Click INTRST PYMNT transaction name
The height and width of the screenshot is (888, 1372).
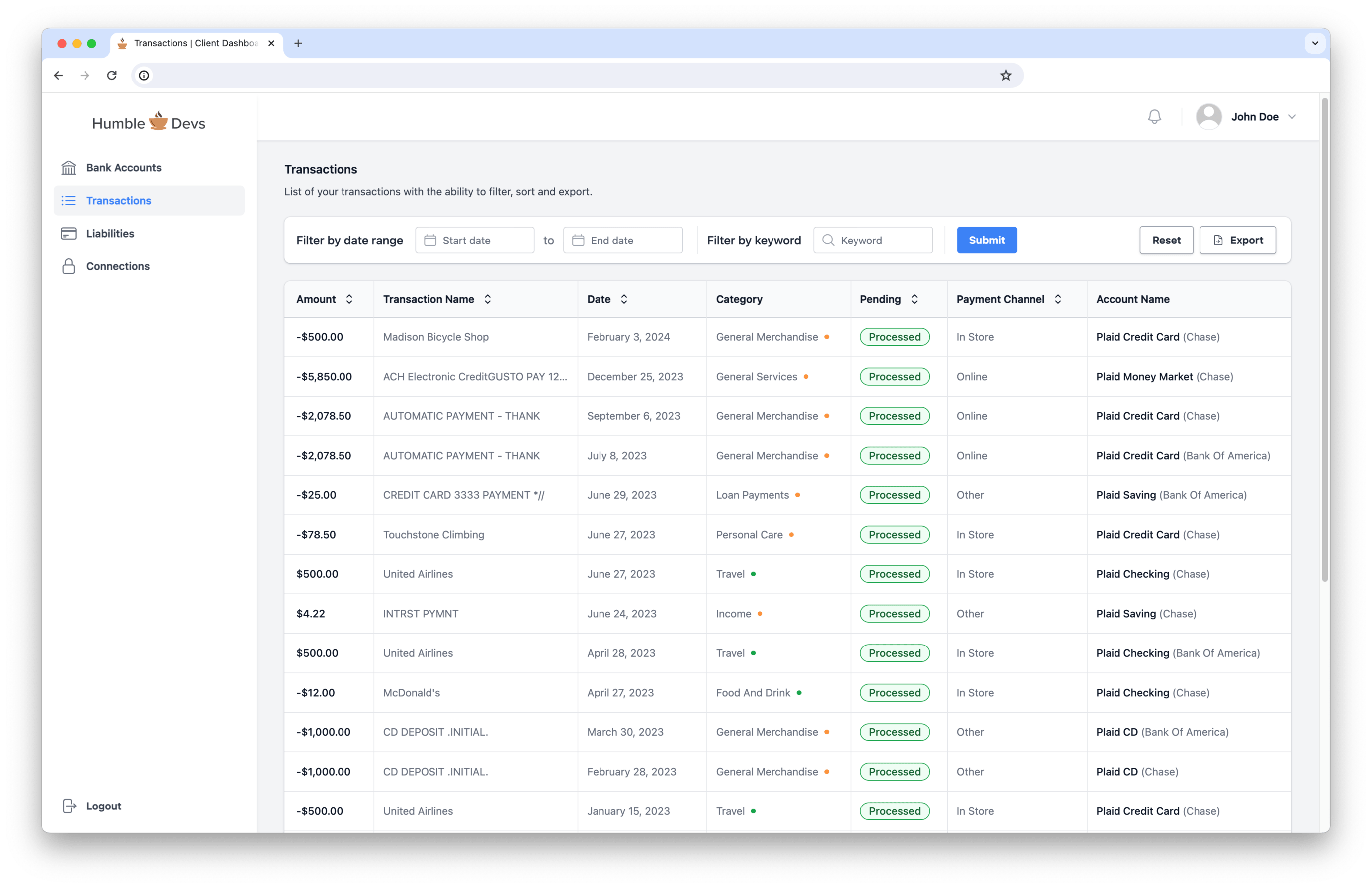[x=420, y=614]
